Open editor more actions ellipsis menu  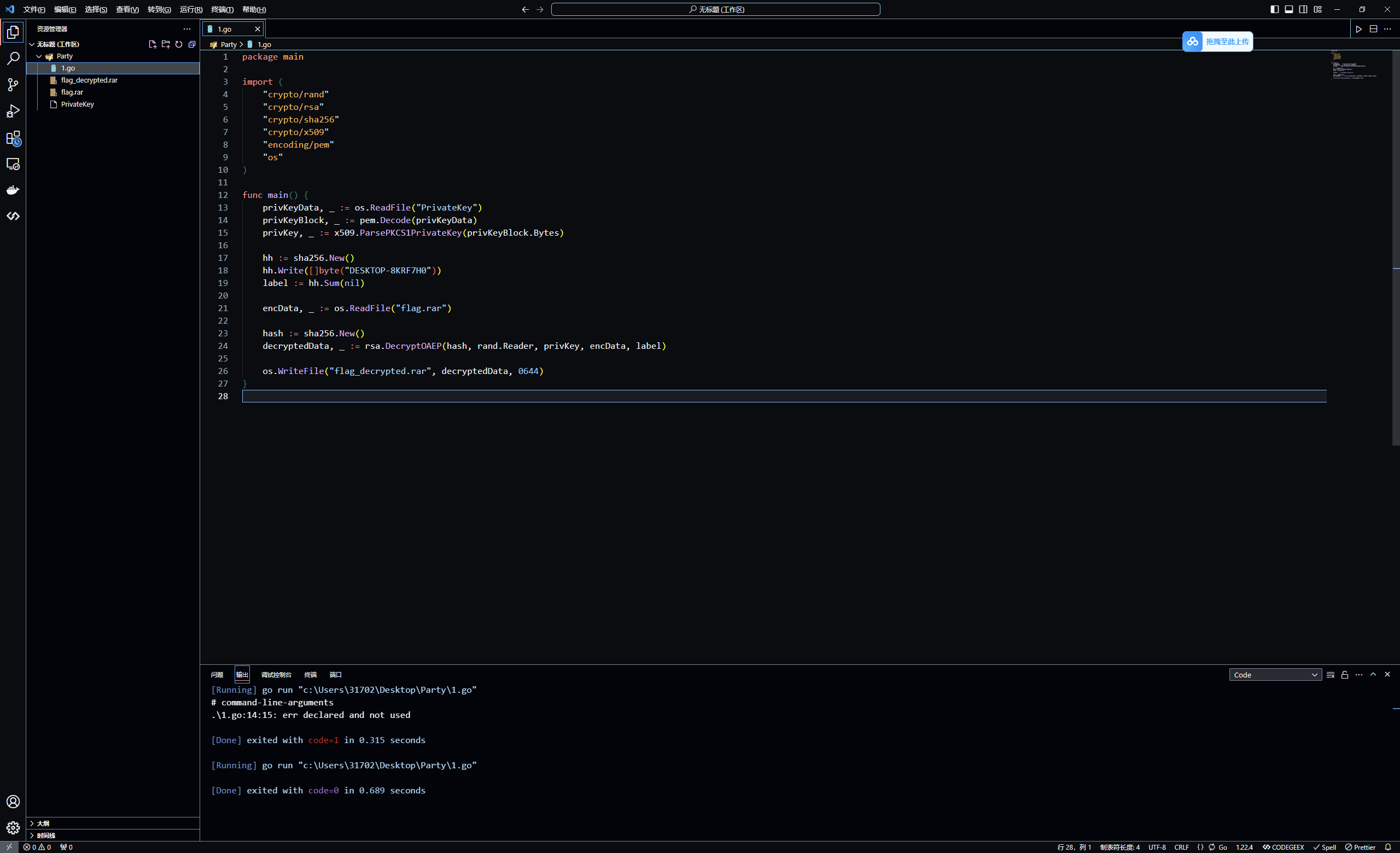click(1387, 29)
